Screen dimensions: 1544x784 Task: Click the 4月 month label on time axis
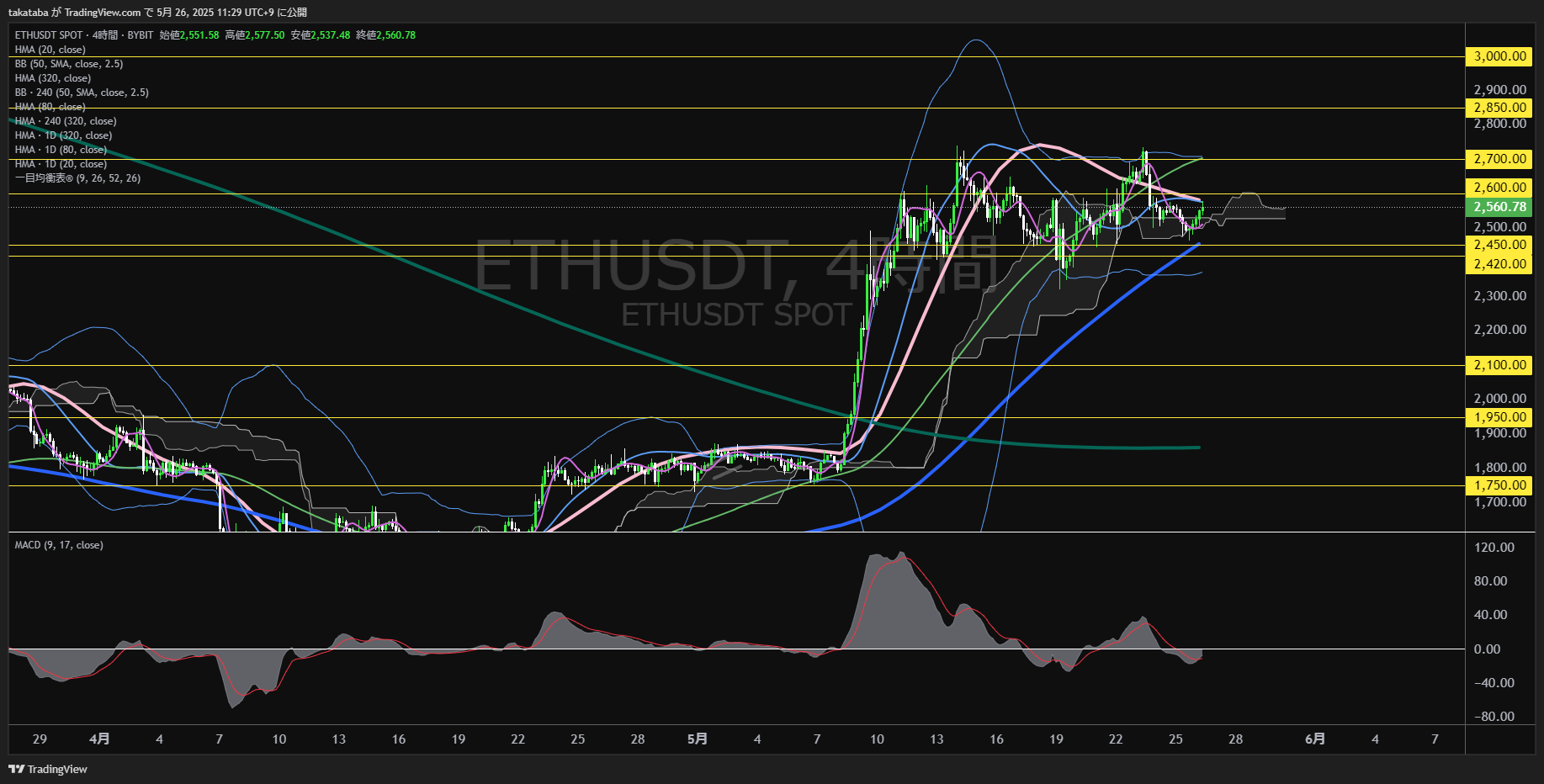99,739
